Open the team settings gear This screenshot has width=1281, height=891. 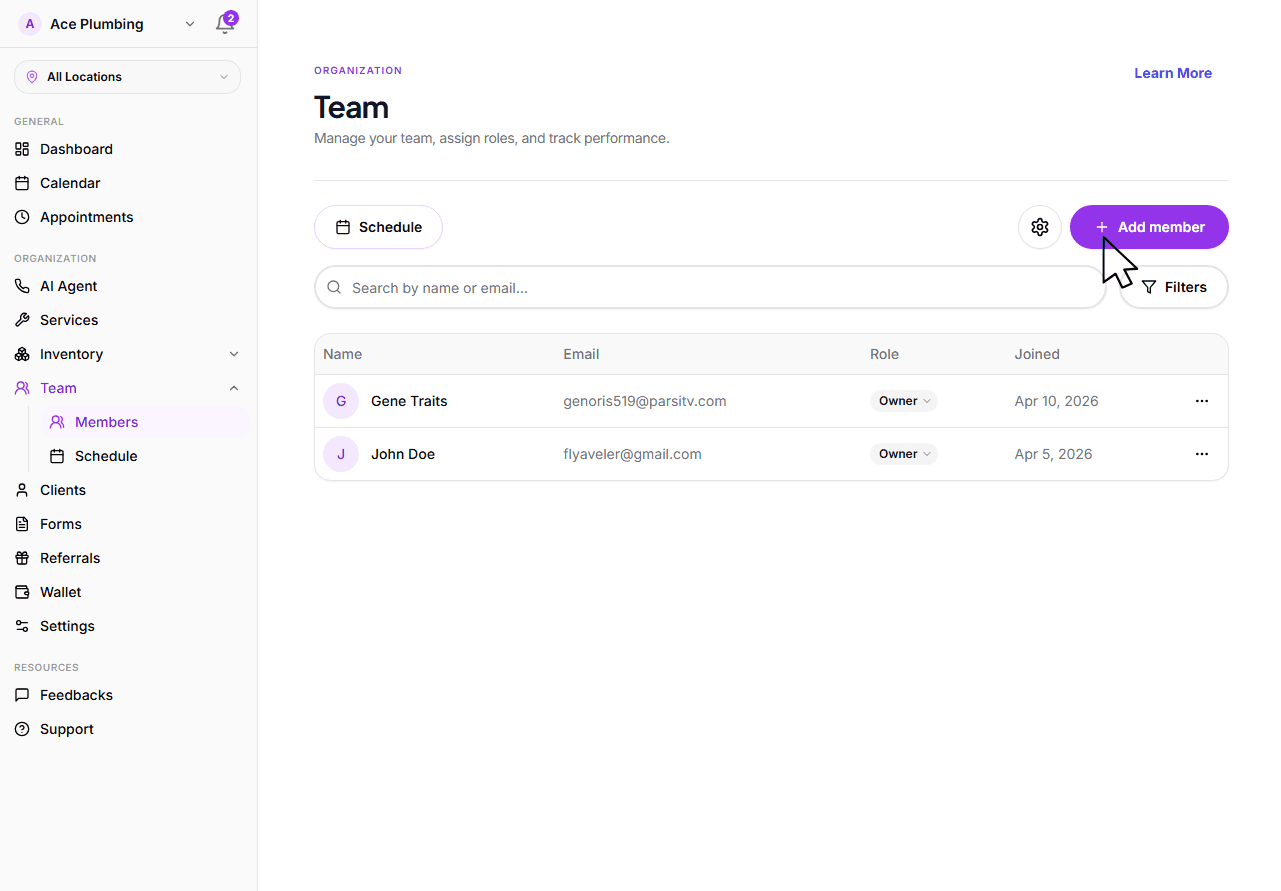click(1039, 227)
